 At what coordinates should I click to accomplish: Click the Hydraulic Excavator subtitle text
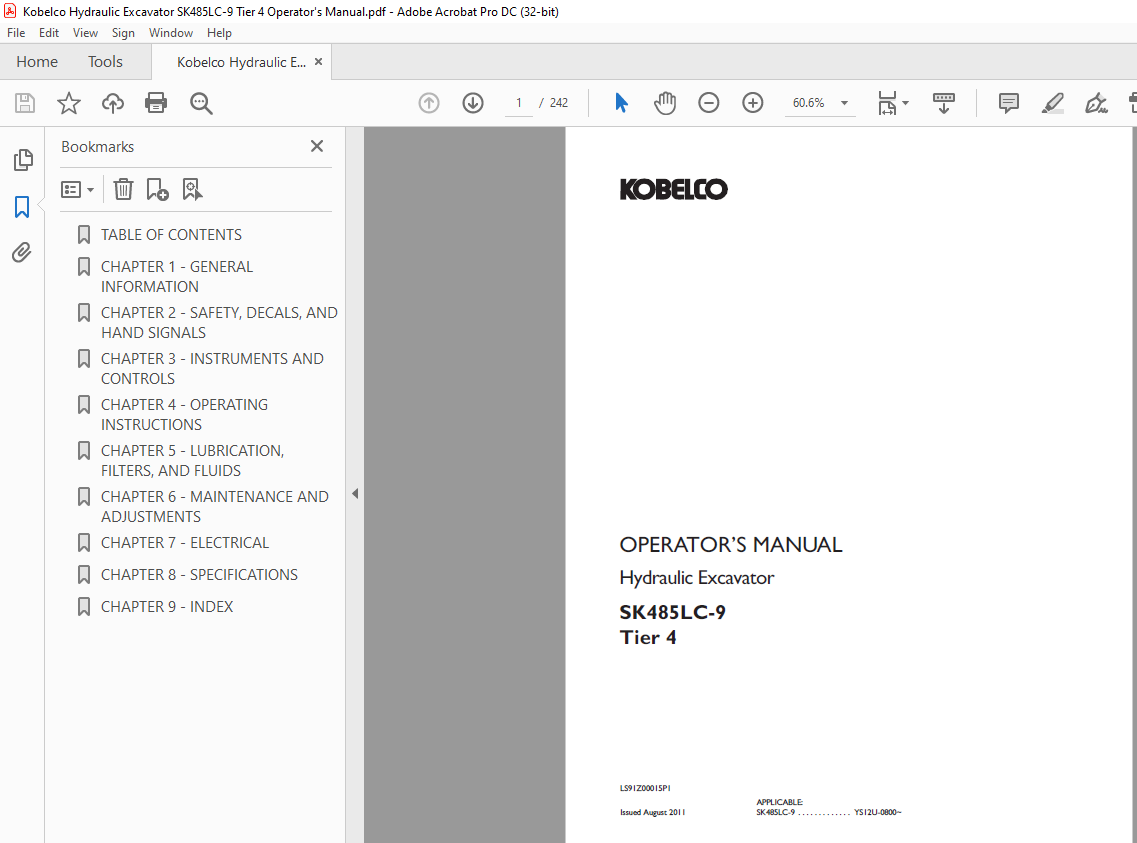pos(697,578)
